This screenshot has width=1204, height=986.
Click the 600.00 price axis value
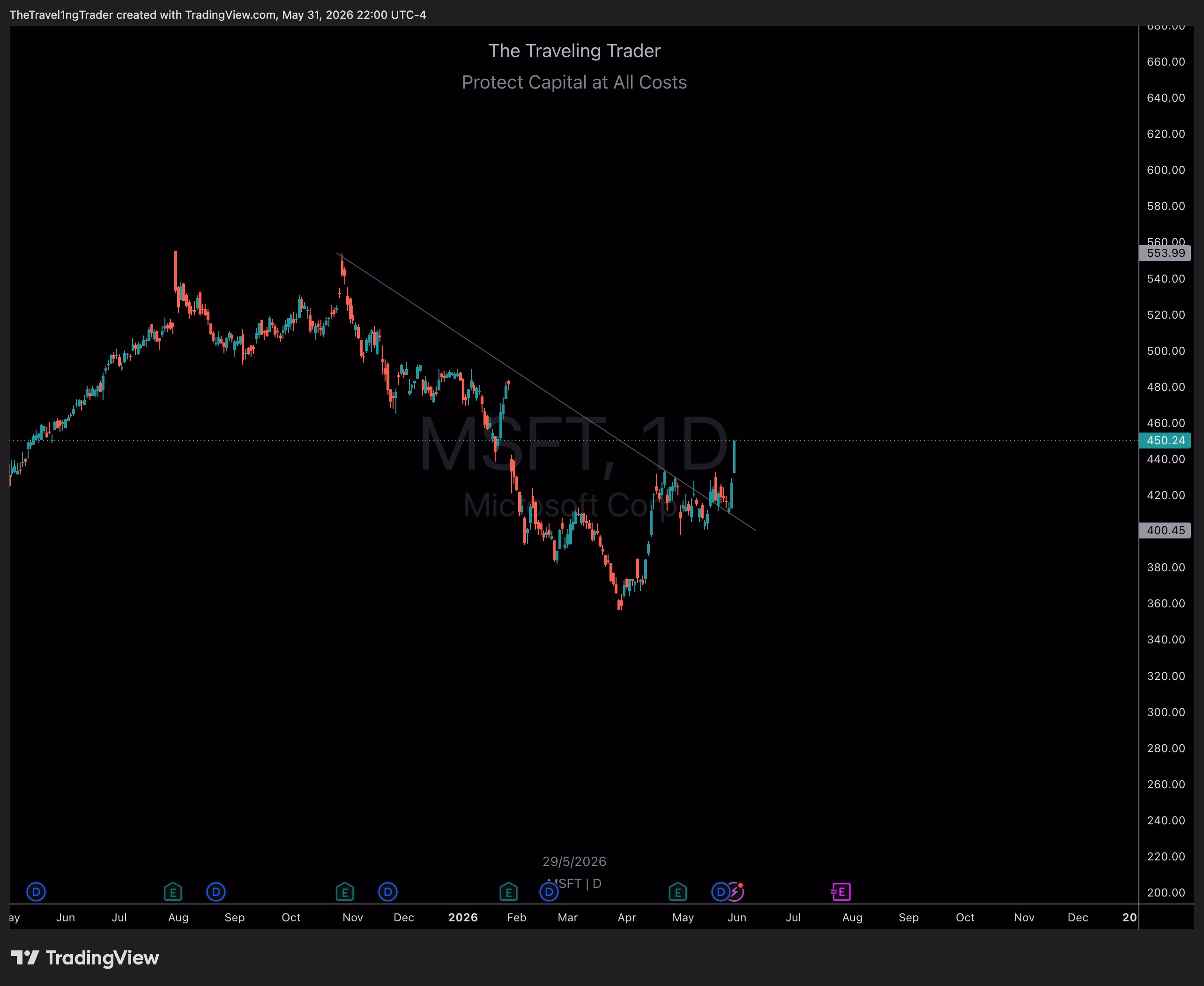(1166, 170)
